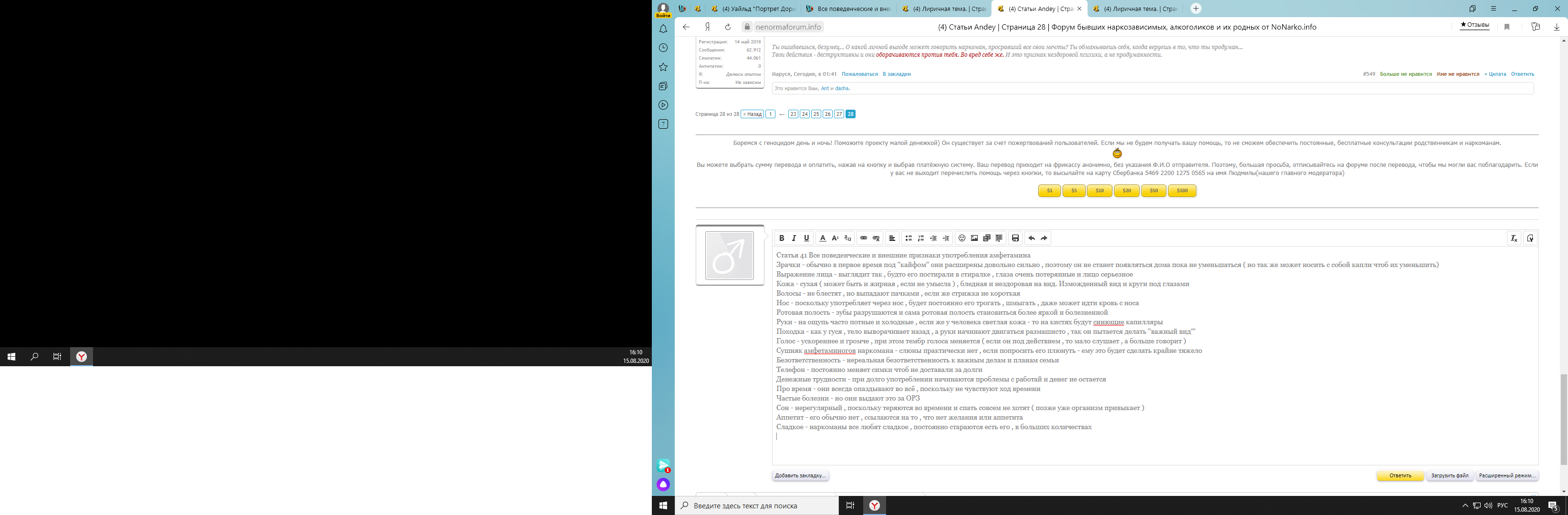This screenshot has height=515, width=1568.
Task: Insert a numbered list
Action: click(x=921, y=238)
